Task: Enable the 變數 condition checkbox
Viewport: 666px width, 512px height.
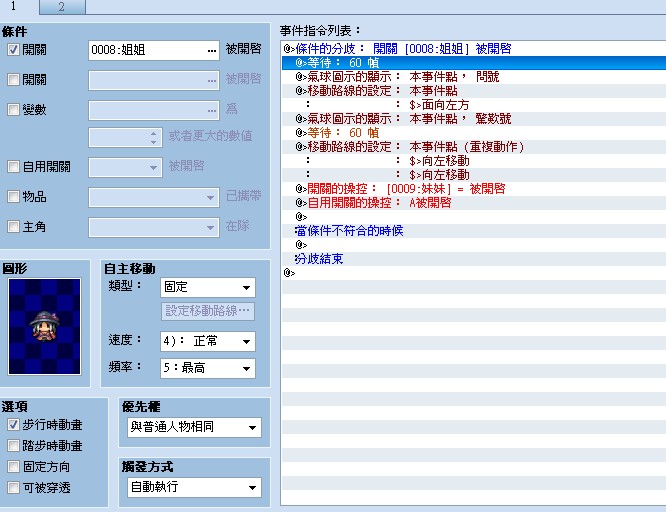Action: [x=13, y=110]
